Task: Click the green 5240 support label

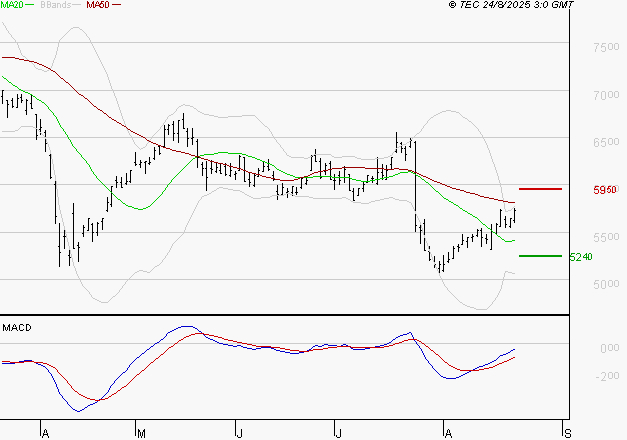Action: [581, 257]
